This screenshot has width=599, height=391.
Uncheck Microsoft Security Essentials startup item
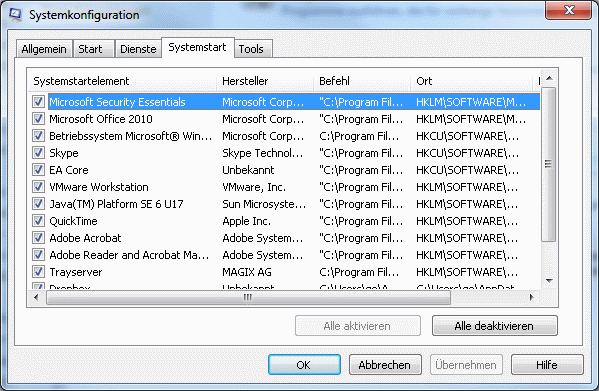click(x=38, y=102)
